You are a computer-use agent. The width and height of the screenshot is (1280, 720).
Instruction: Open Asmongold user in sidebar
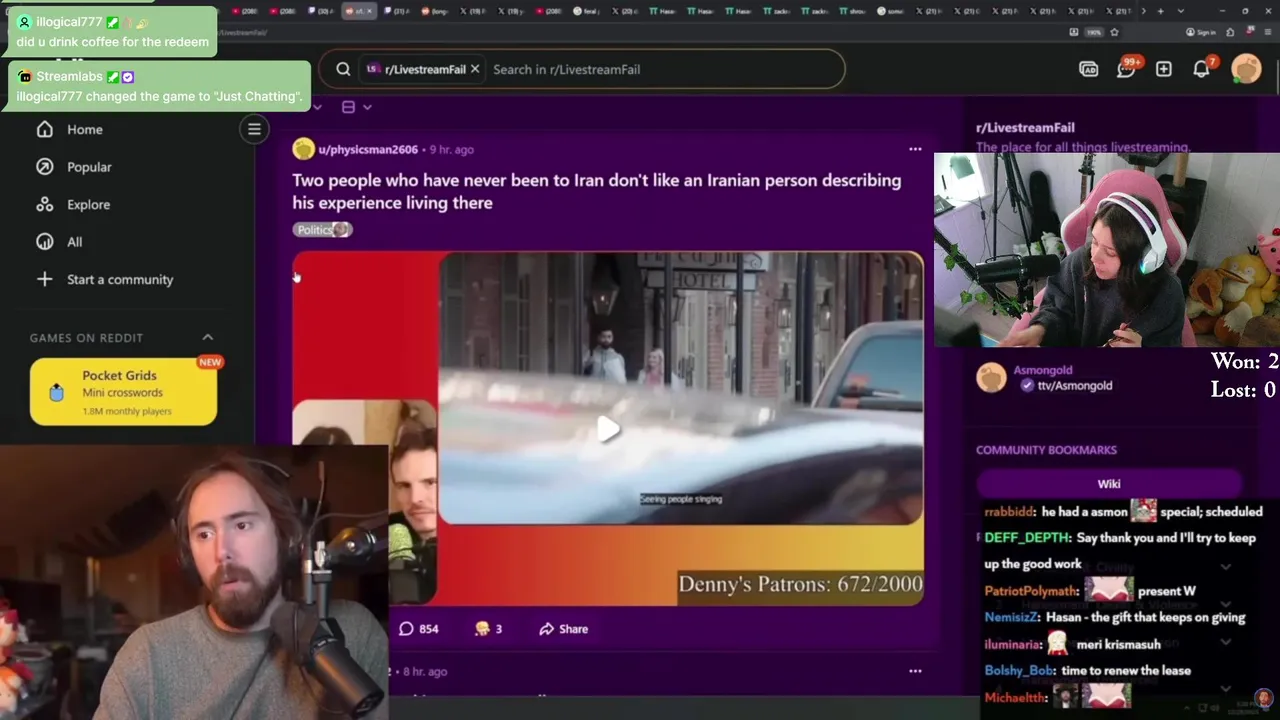(x=1042, y=370)
